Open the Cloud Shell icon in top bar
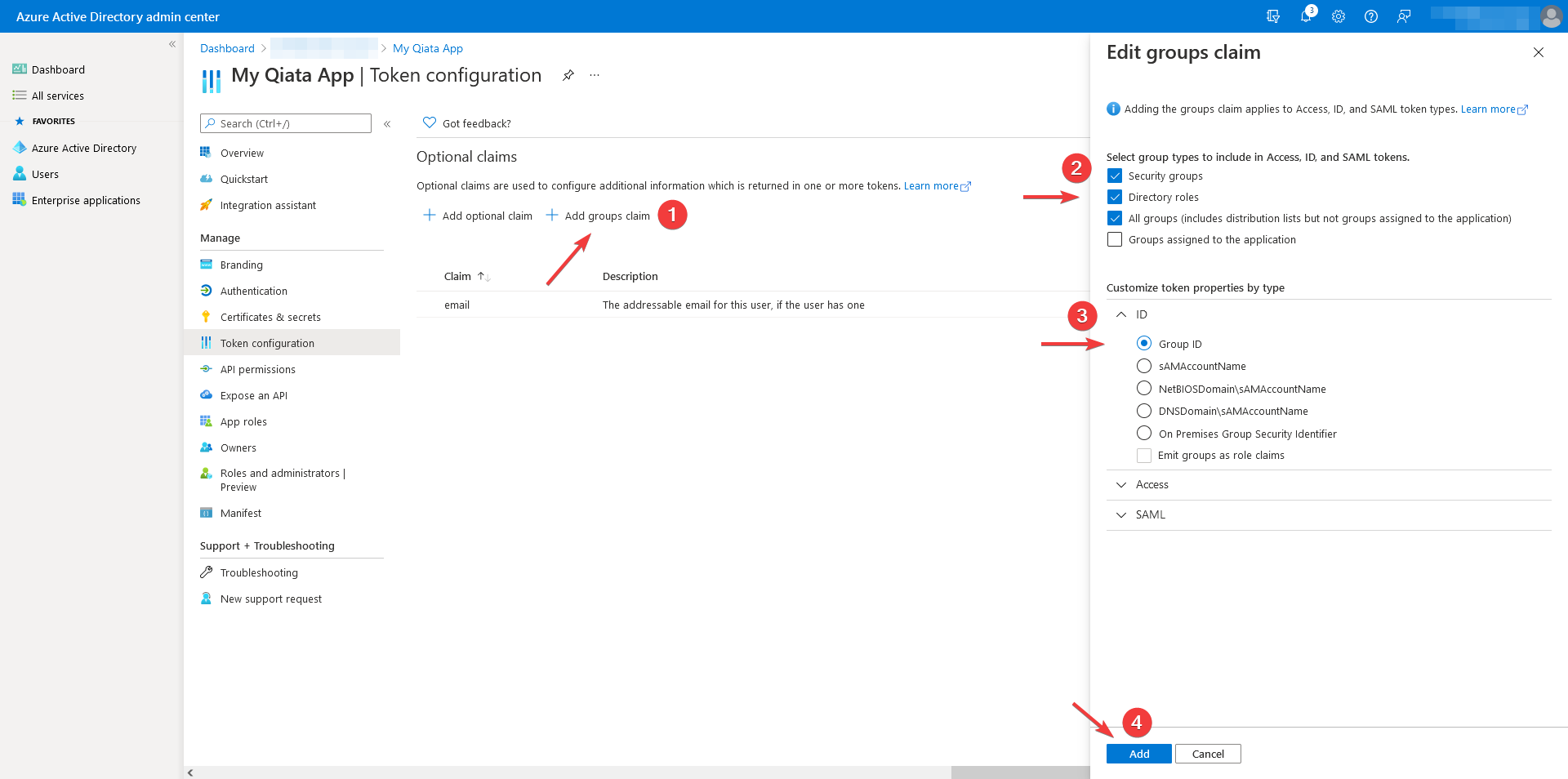Viewport: 1568px width, 779px height. (x=1273, y=16)
